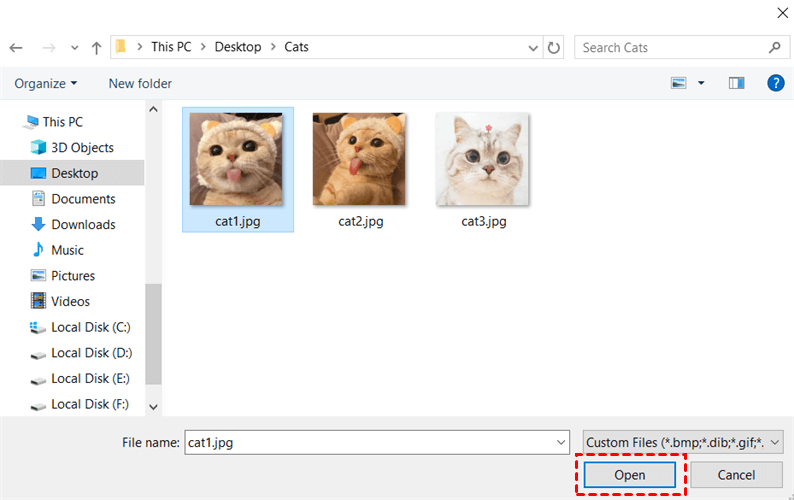Viewport: 794px width, 500px height.
Task: Click the sidebar scroll down arrow
Action: [x=153, y=407]
